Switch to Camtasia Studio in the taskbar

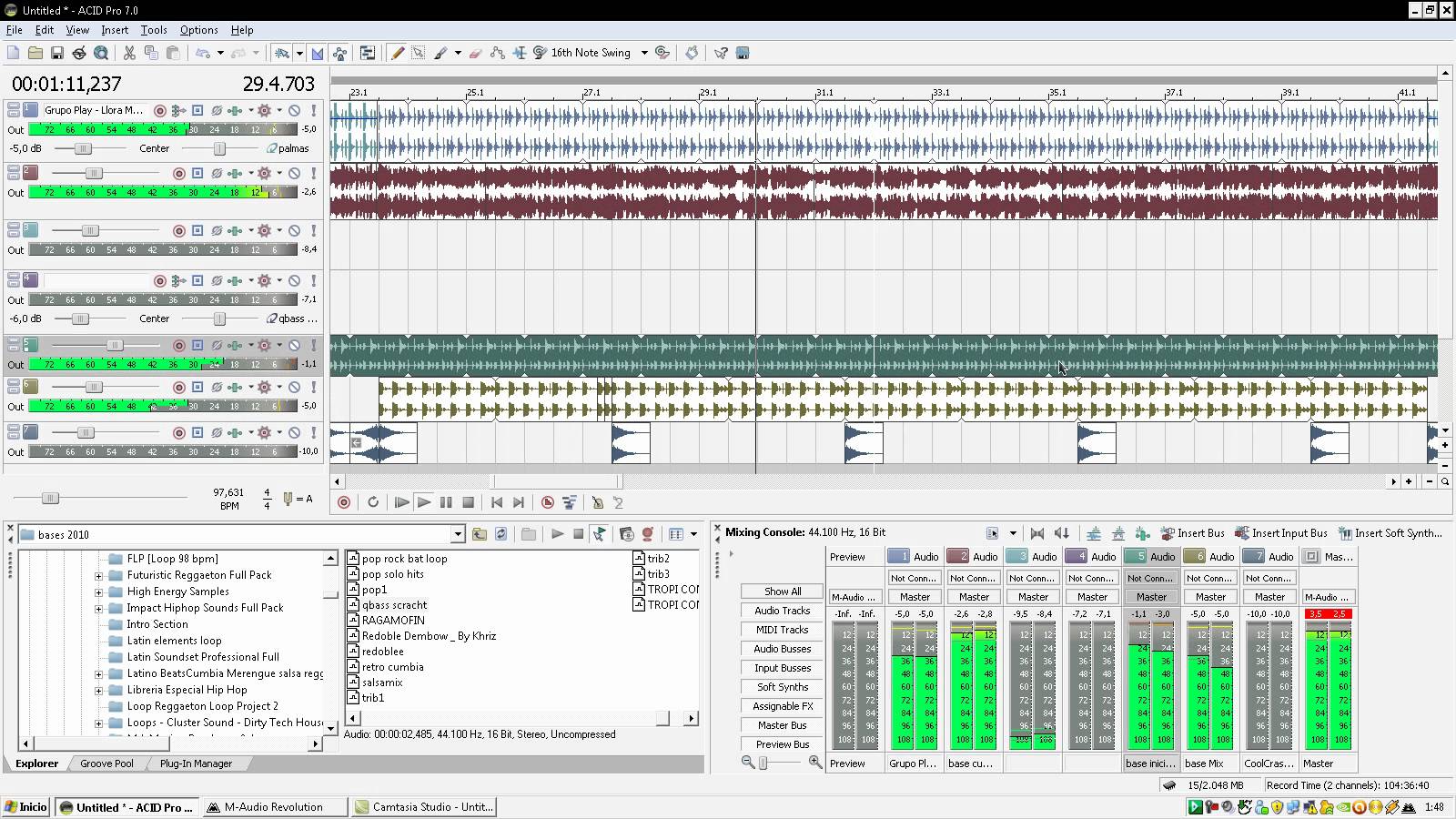click(424, 807)
